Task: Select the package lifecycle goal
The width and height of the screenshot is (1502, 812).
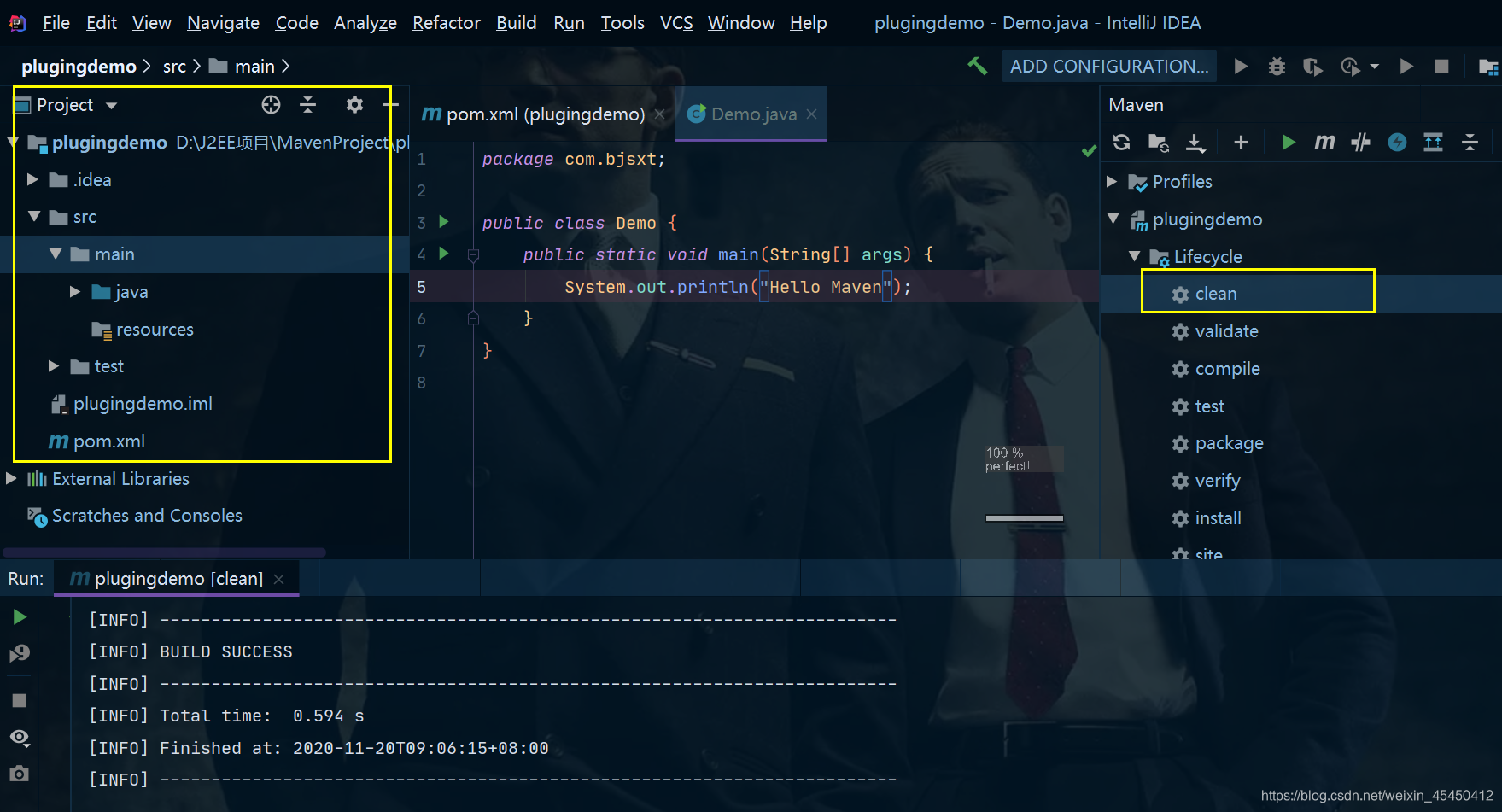Action: coord(1229,443)
